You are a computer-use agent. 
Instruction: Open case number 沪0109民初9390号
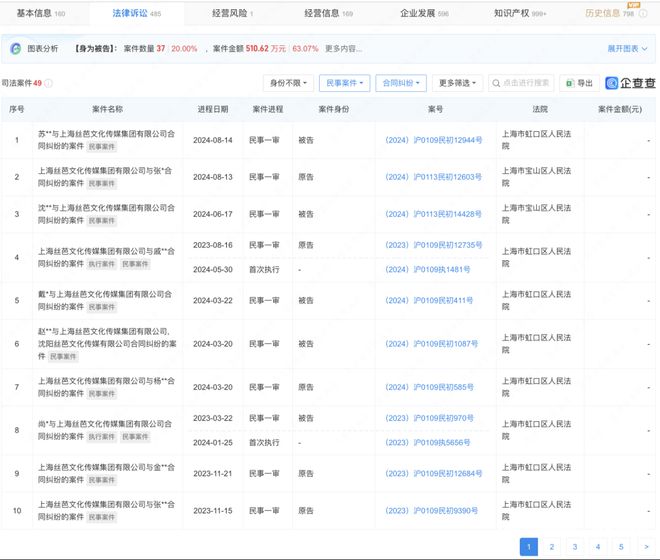pos(431,511)
